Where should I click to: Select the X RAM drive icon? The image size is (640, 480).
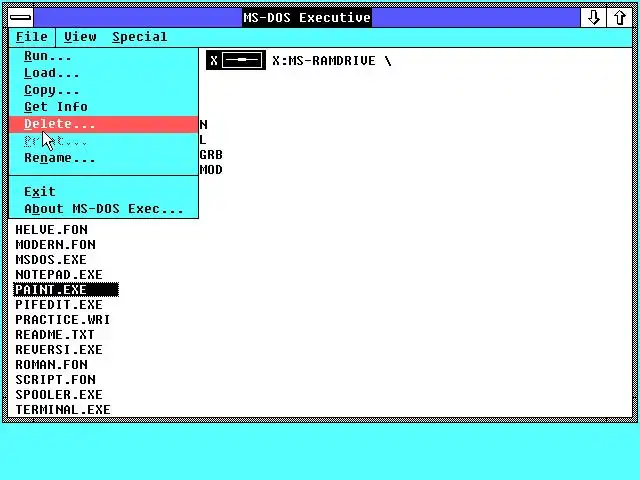pos(236,60)
